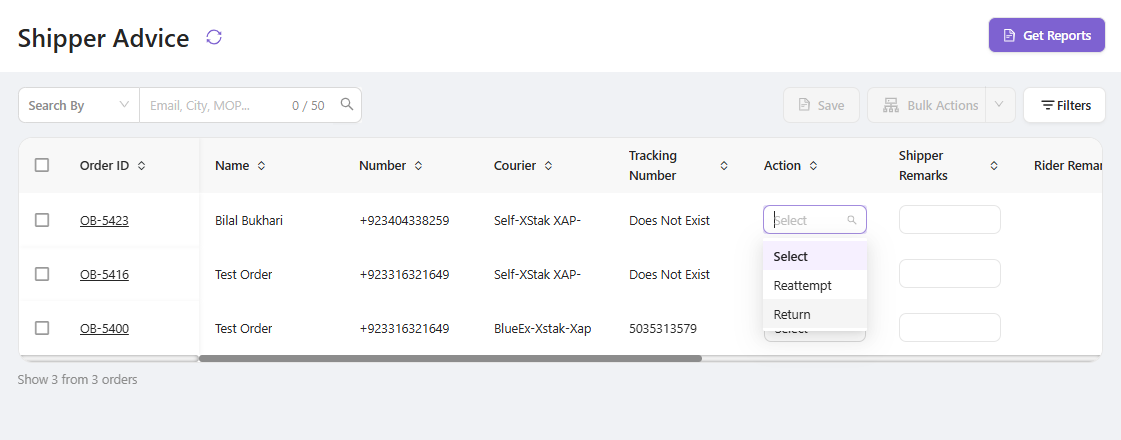Sort by Tracking Number column icon
The height and width of the screenshot is (440, 1121).
point(724,166)
